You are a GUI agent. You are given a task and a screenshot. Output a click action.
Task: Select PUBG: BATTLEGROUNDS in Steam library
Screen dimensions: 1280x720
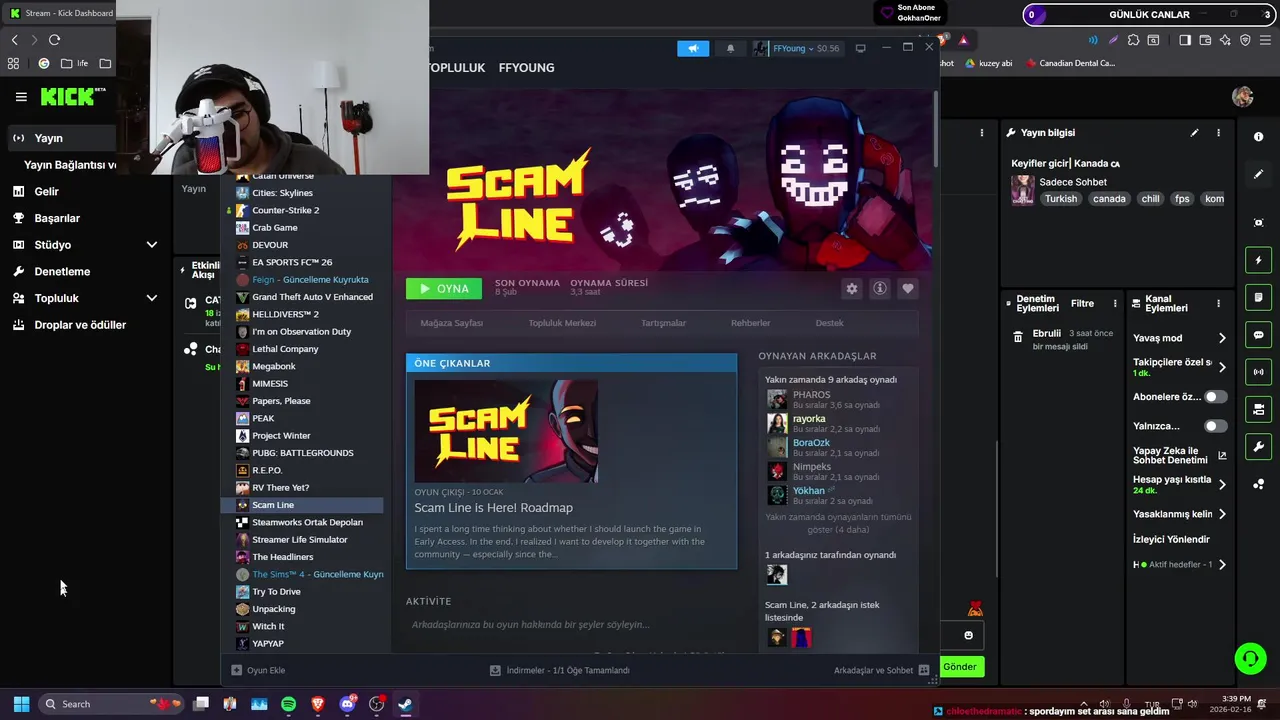[302, 453]
